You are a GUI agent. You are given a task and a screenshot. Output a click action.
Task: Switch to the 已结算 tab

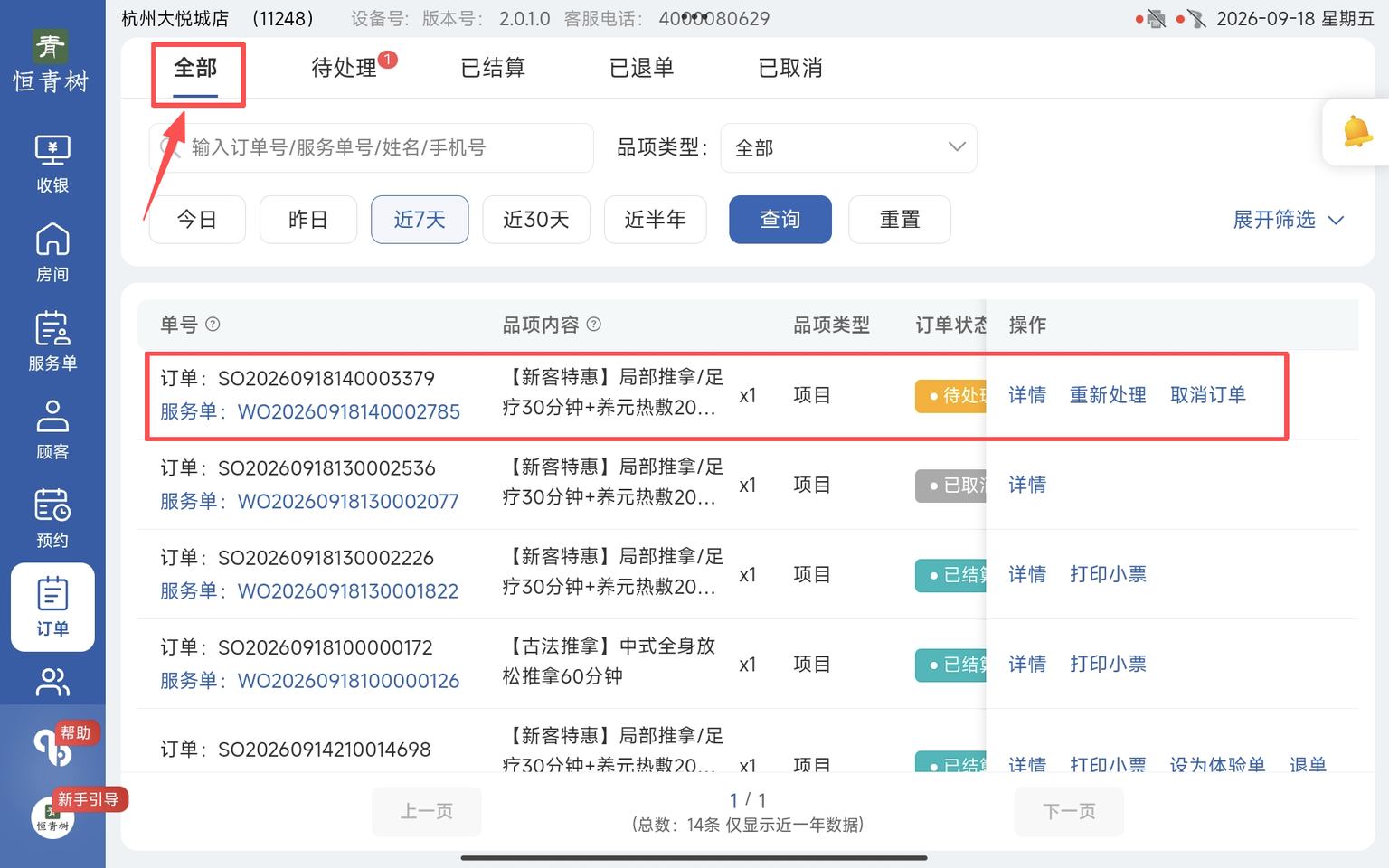tap(493, 68)
